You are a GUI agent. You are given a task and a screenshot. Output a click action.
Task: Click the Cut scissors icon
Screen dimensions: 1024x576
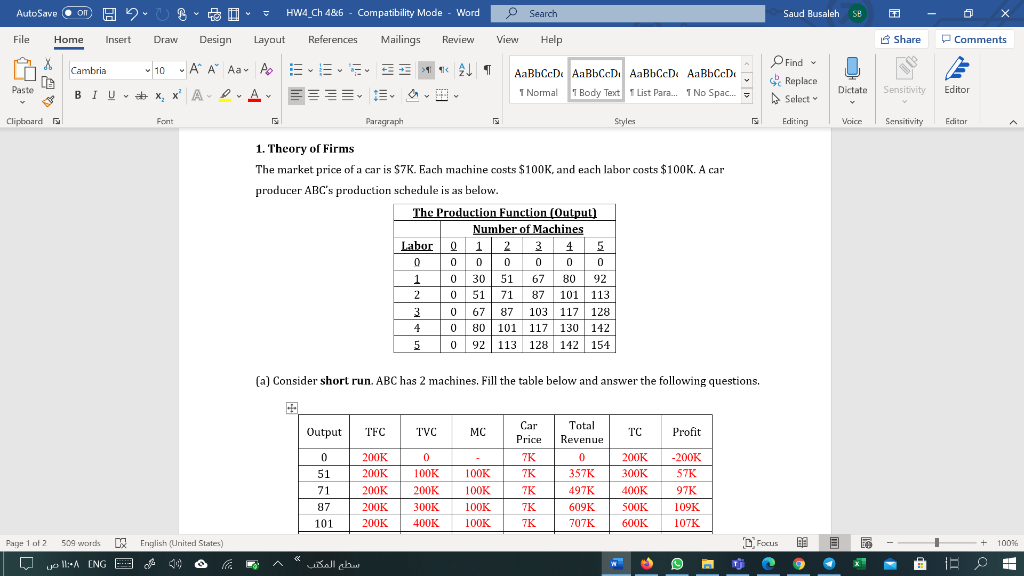(x=48, y=64)
